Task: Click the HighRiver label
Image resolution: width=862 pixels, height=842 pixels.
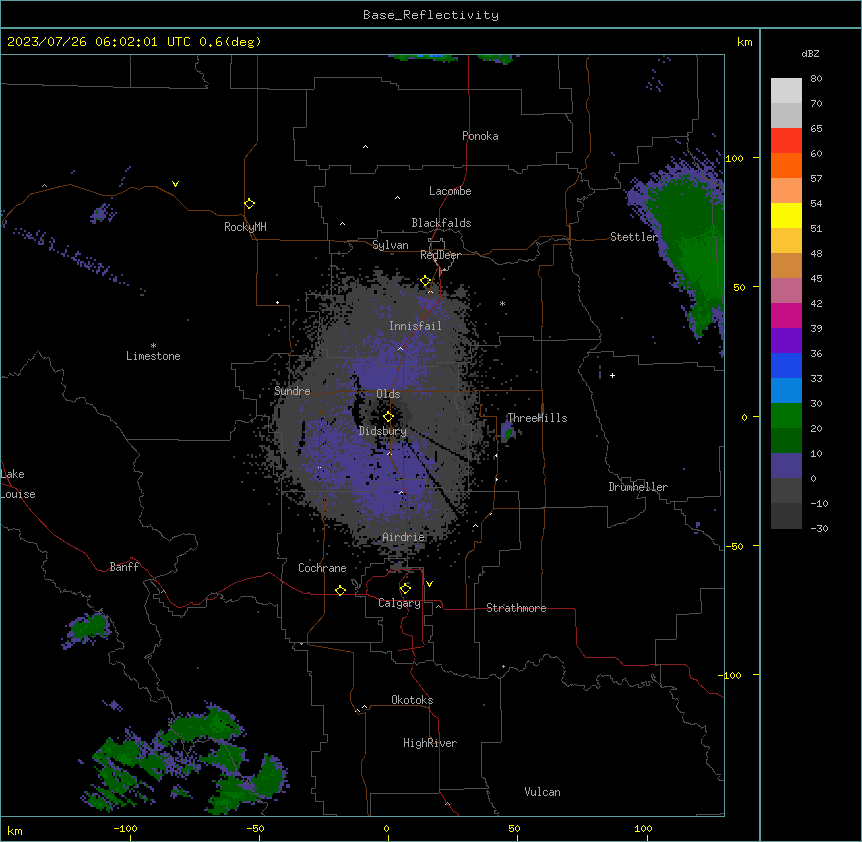Action: coord(430,743)
